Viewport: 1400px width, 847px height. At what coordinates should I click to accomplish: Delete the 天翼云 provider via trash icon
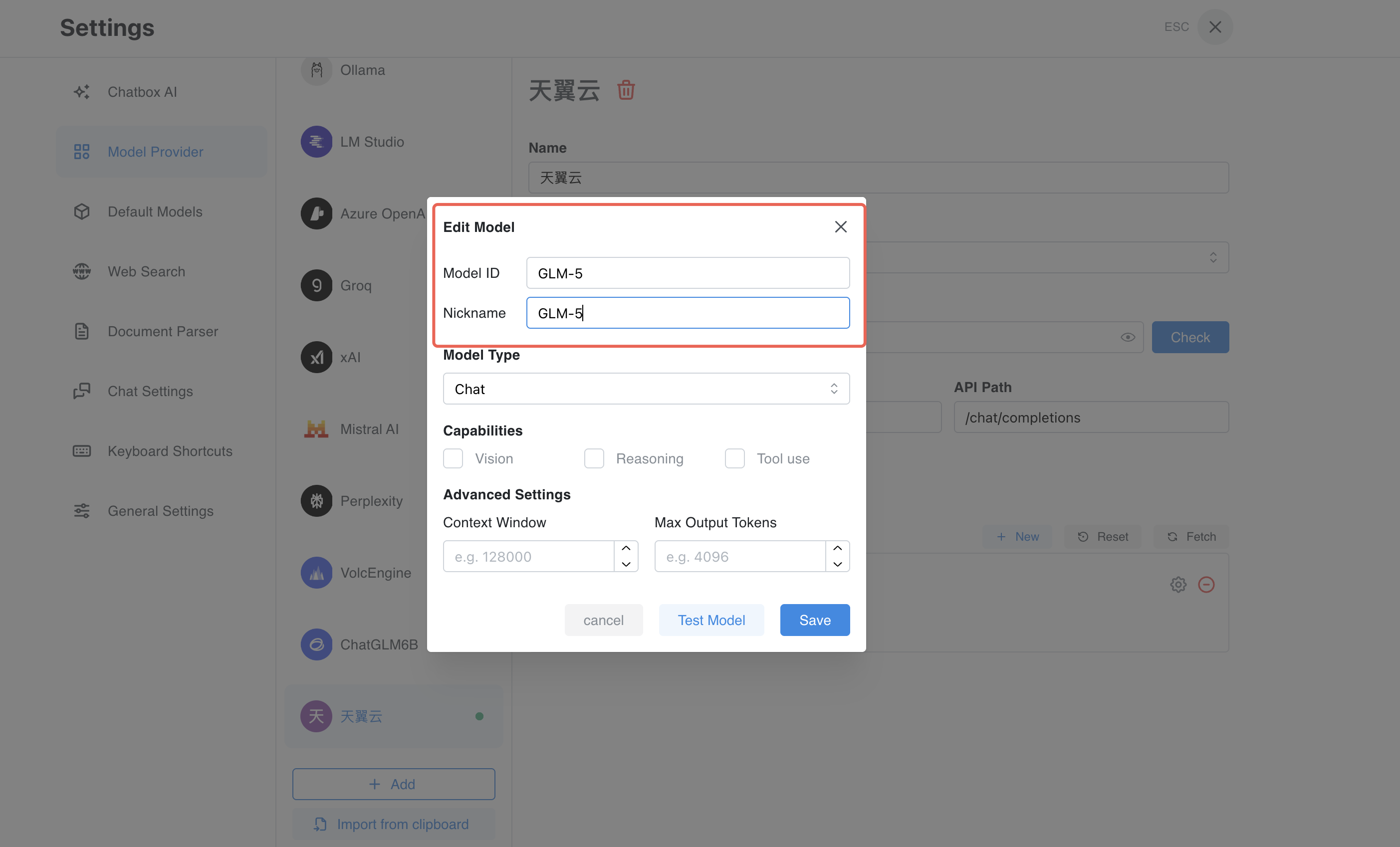tap(626, 90)
